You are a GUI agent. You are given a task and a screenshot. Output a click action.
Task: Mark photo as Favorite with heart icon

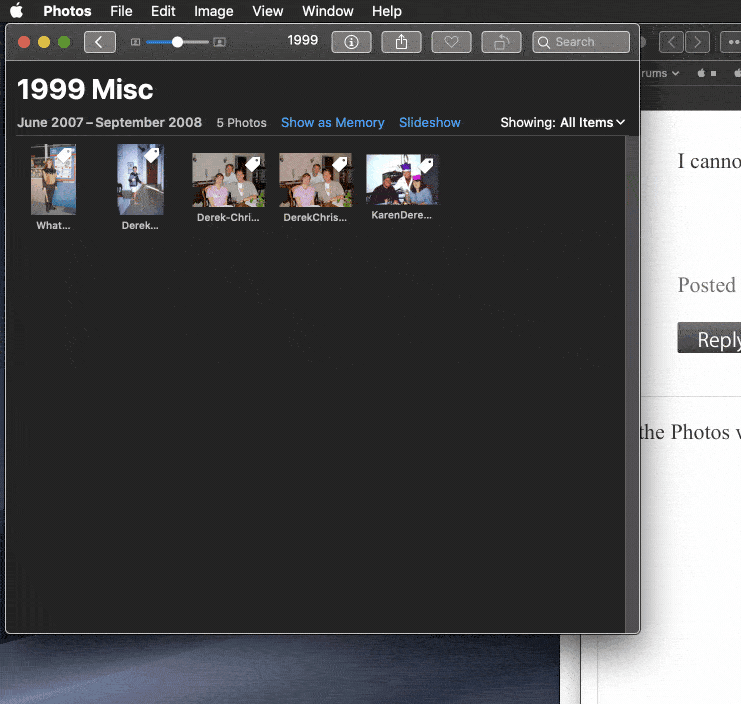click(x=451, y=42)
